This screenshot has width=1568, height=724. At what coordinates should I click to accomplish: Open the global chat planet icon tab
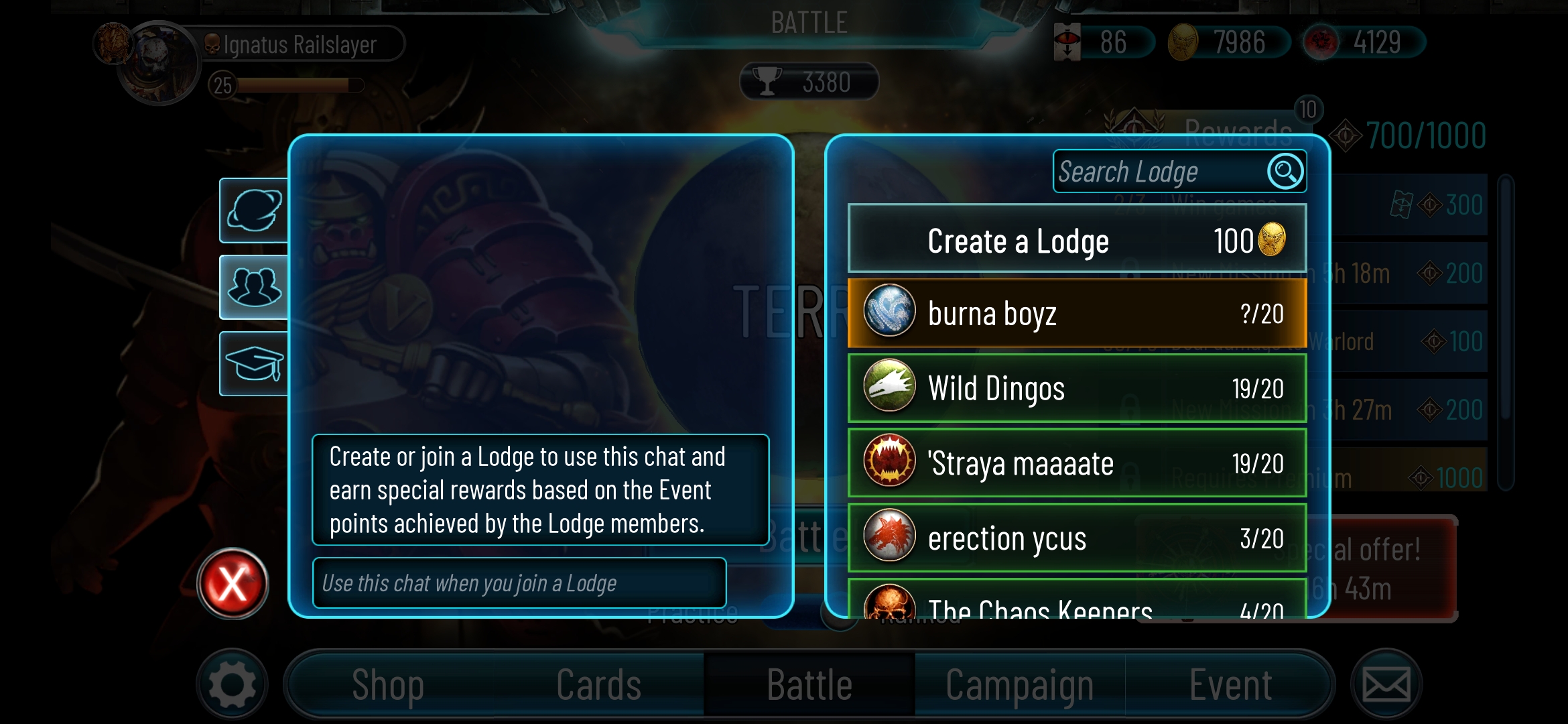[x=255, y=210]
